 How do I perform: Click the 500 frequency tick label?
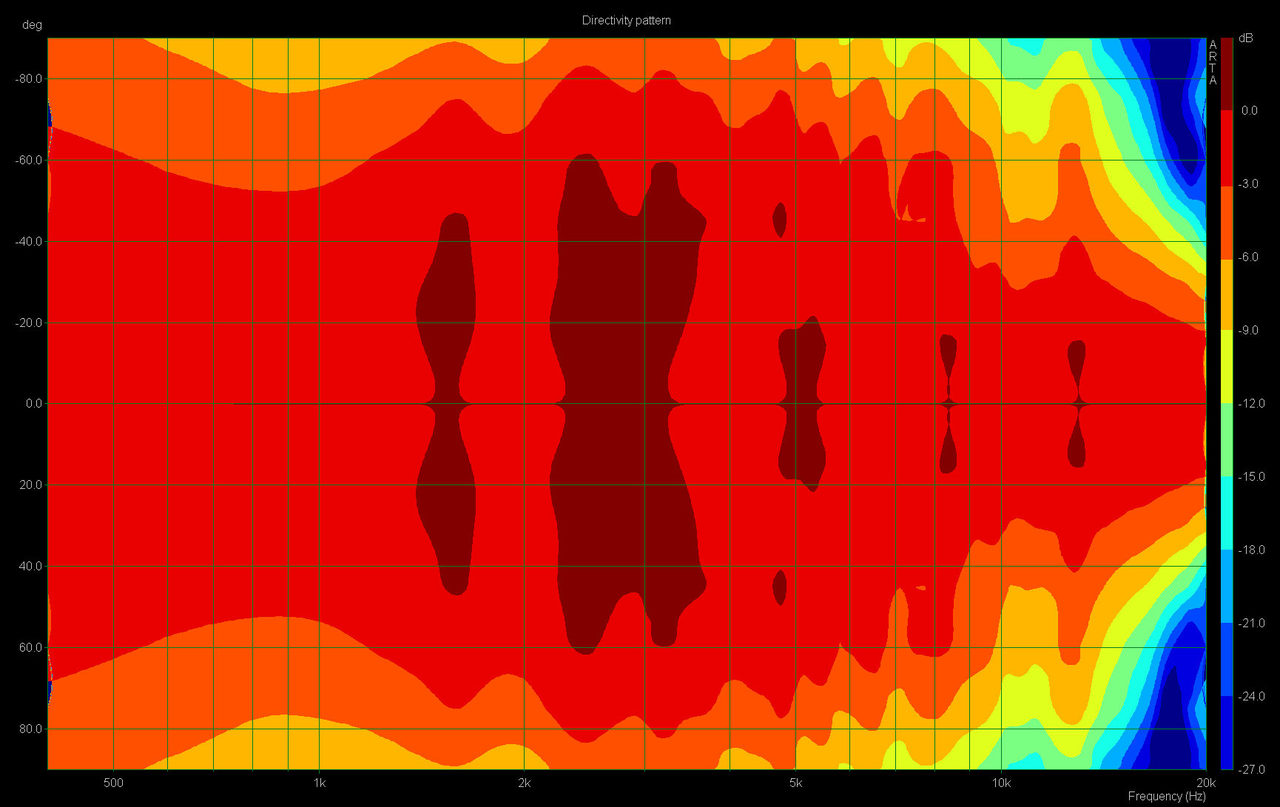tap(113, 781)
